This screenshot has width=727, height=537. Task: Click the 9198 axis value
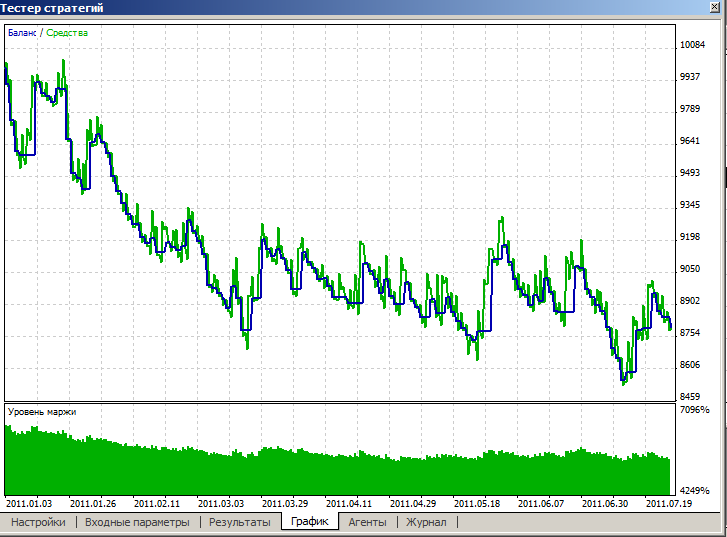(690, 237)
